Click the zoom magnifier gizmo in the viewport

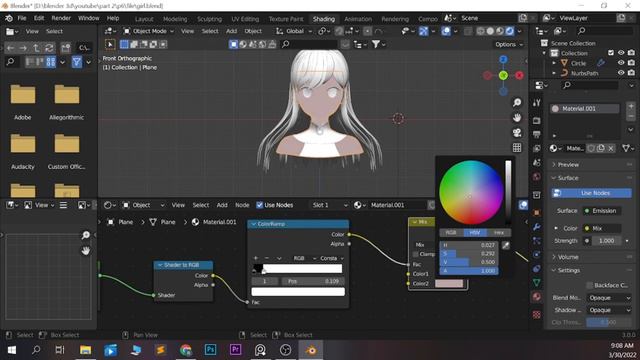click(x=517, y=102)
